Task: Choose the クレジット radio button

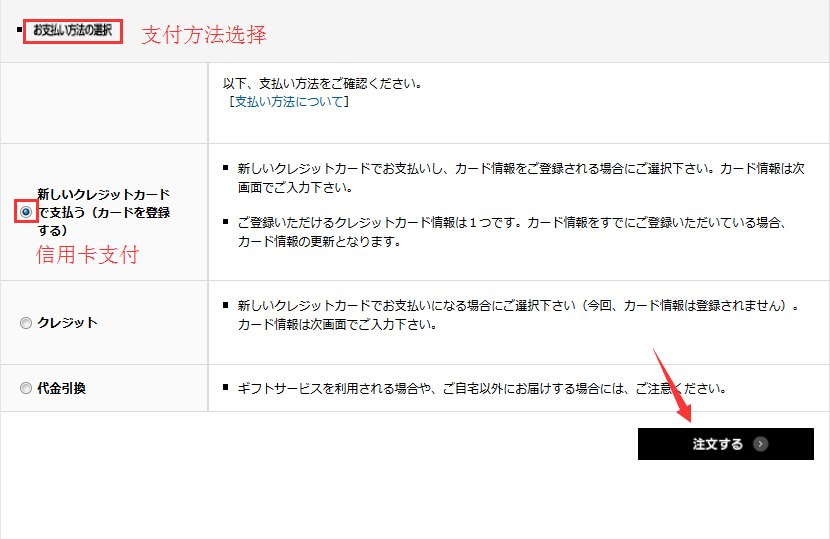Action: pos(26,323)
